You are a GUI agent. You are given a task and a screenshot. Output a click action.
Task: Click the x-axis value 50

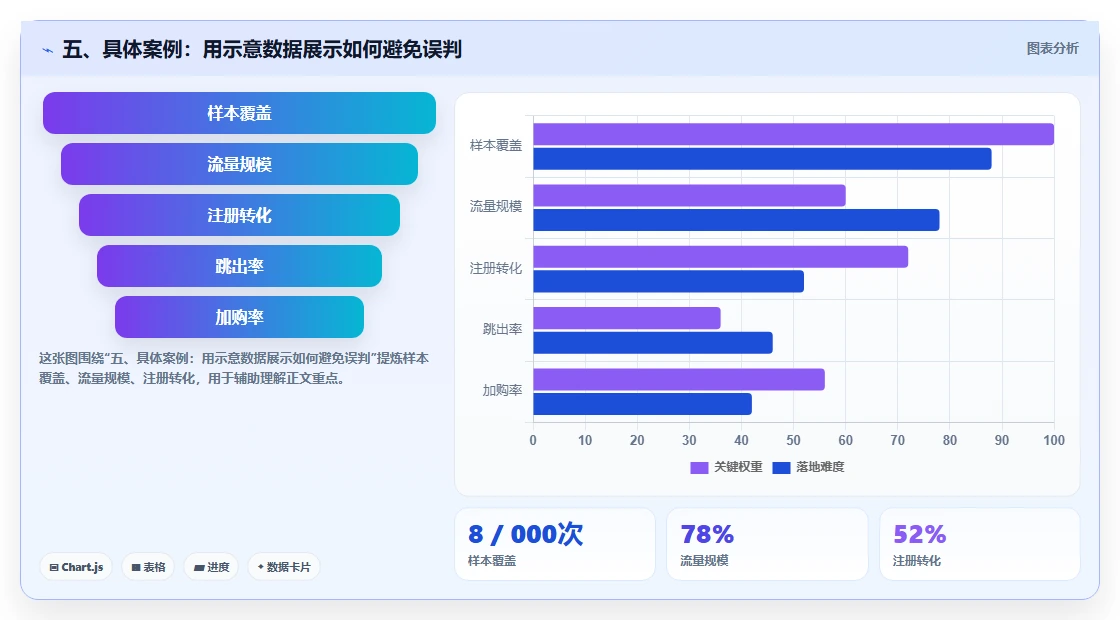coord(794,441)
